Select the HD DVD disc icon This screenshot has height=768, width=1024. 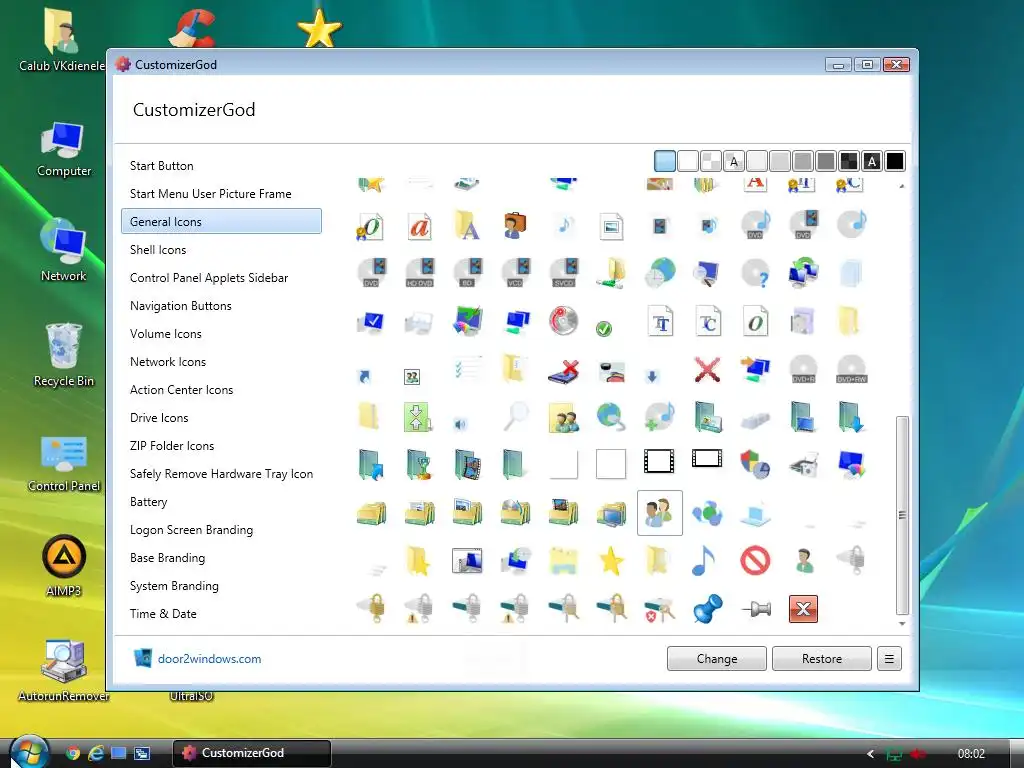419,273
